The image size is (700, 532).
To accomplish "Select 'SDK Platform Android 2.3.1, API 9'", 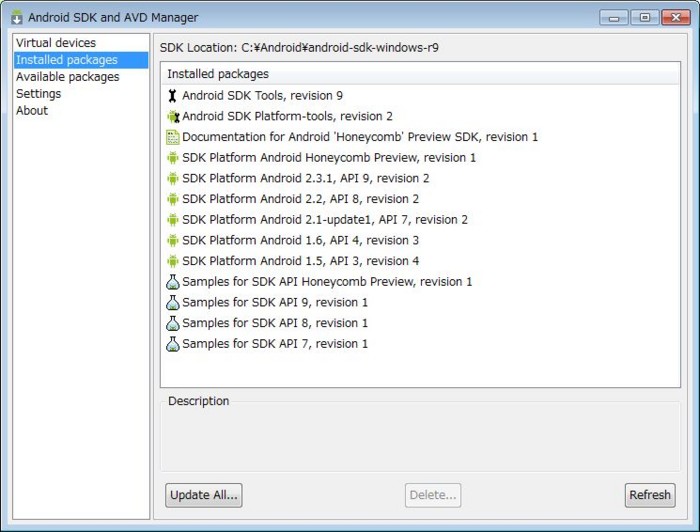I will (305, 179).
